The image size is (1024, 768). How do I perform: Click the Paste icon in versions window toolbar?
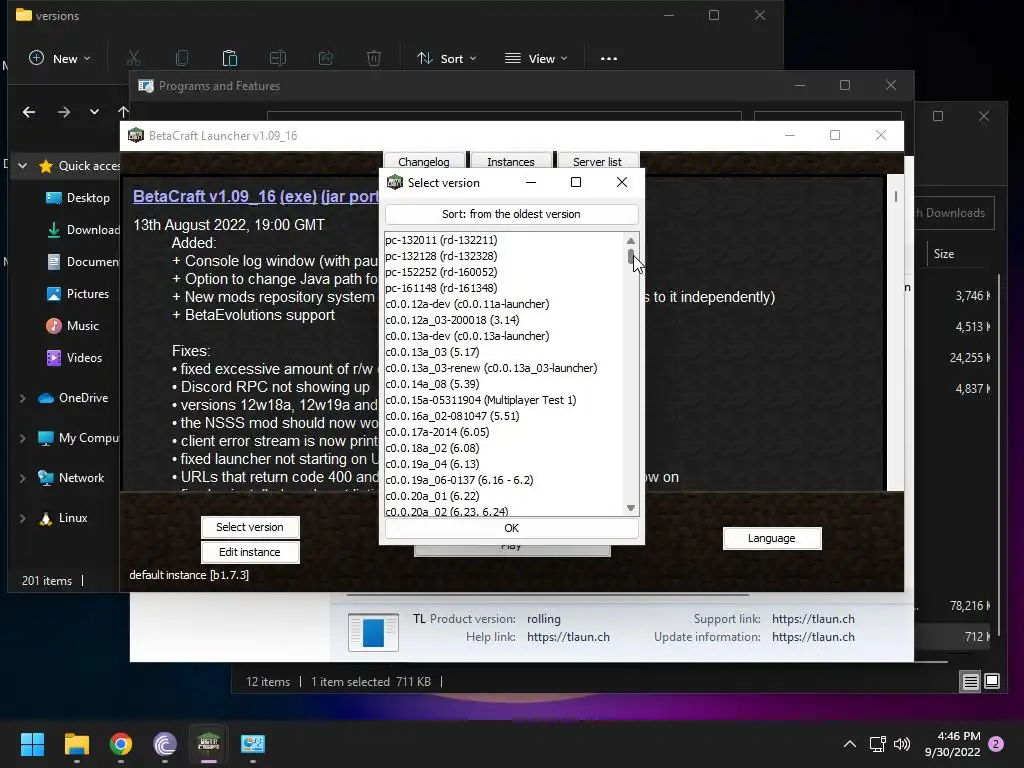pos(230,58)
